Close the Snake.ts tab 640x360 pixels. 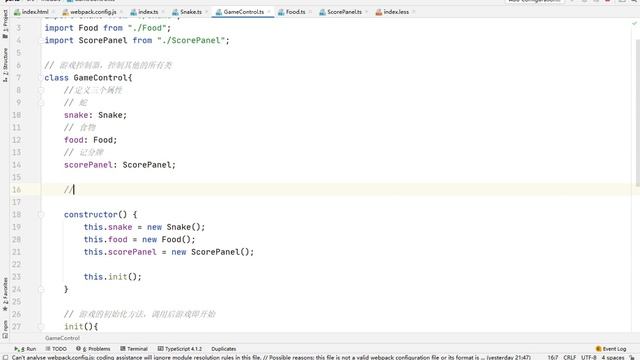coord(207,12)
